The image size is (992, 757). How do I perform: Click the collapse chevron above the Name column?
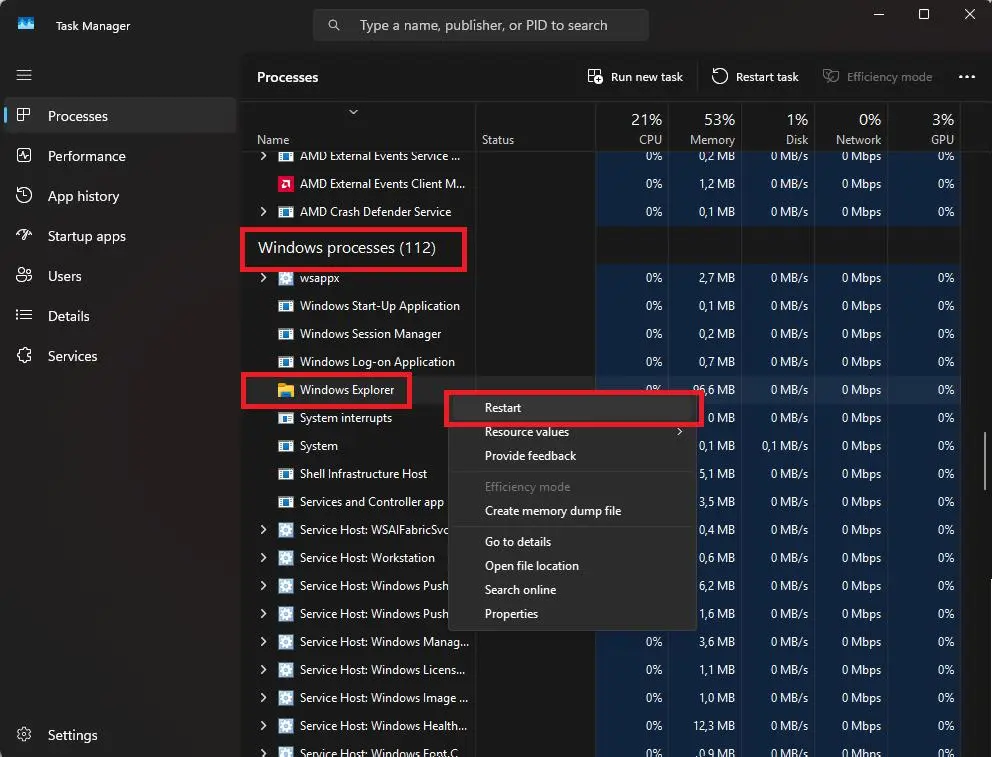pyautogui.click(x=354, y=112)
